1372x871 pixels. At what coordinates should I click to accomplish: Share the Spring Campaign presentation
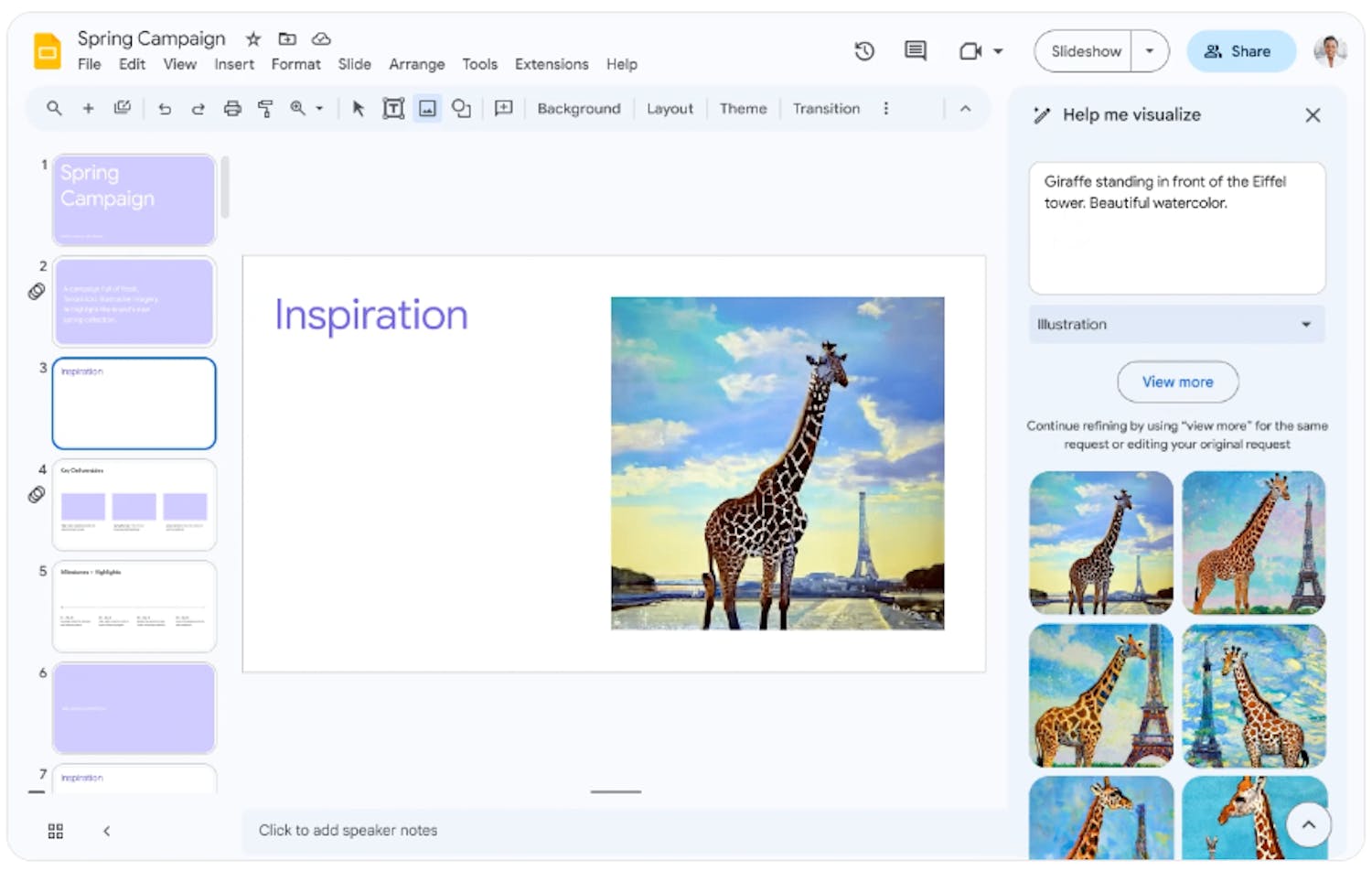1241,51
